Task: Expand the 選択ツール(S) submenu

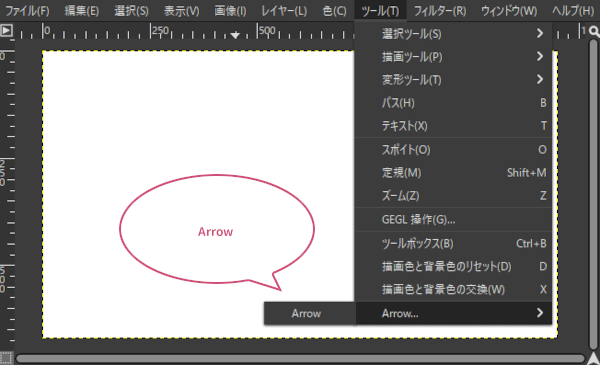Action: (x=453, y=34)
